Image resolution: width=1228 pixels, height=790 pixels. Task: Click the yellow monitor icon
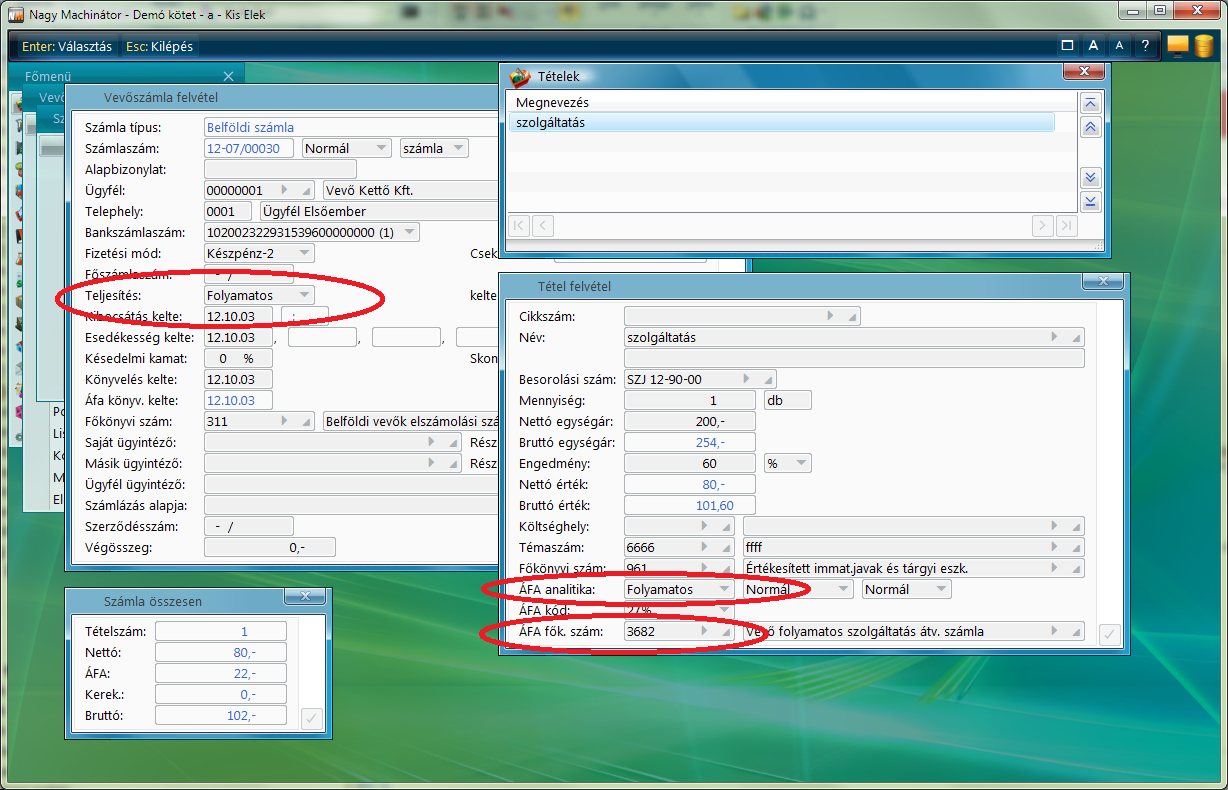click(x=1177, y=46)
